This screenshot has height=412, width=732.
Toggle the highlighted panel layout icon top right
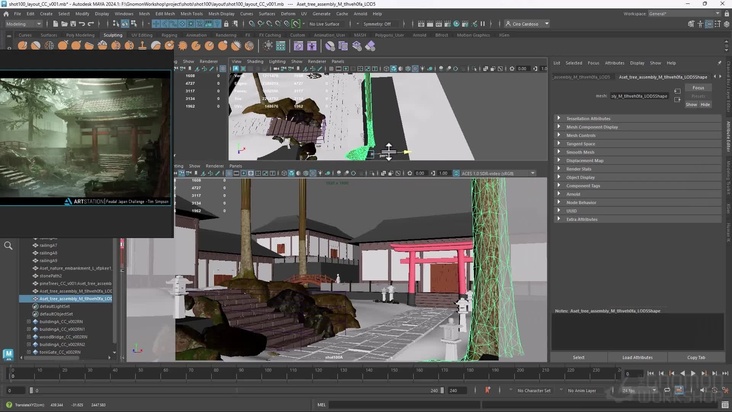709,24
